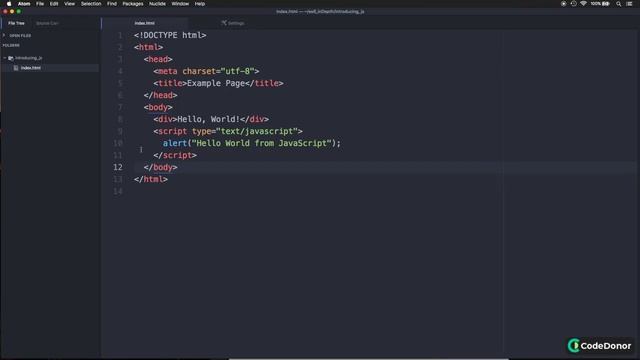Switch to the Source Control sidebar tab
The height and width of the screenshot is (360, 640).
(47, 23)
